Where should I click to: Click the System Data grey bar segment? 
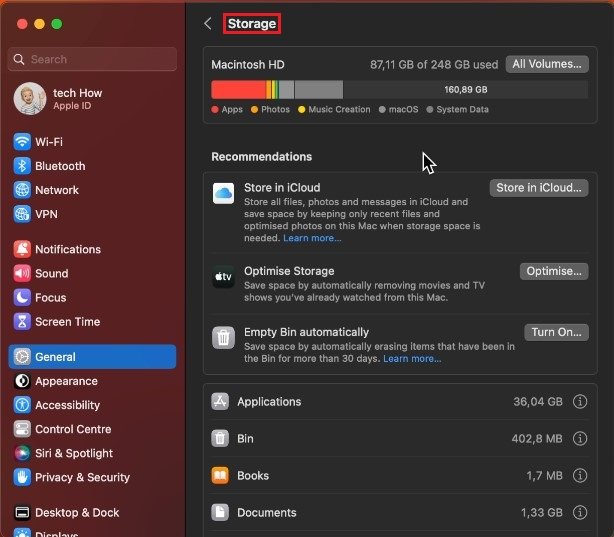coord(319,90)
